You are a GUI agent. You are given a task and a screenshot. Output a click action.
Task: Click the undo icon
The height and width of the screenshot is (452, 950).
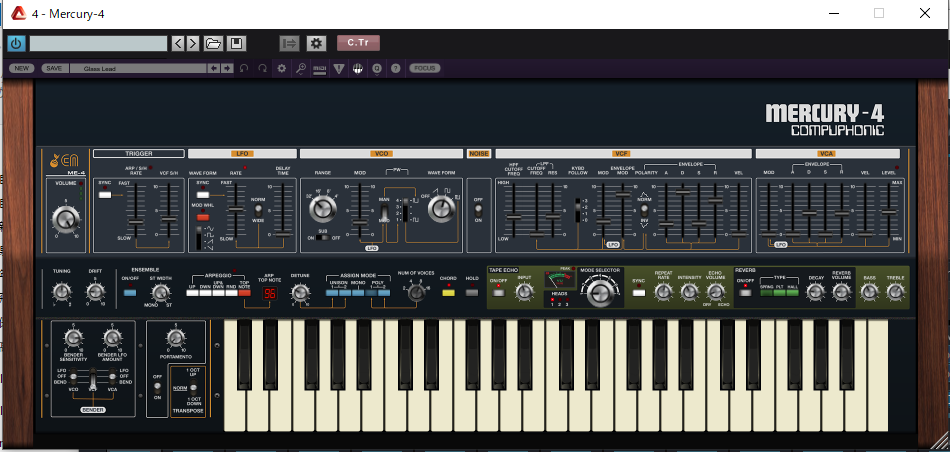coord(244,68)
